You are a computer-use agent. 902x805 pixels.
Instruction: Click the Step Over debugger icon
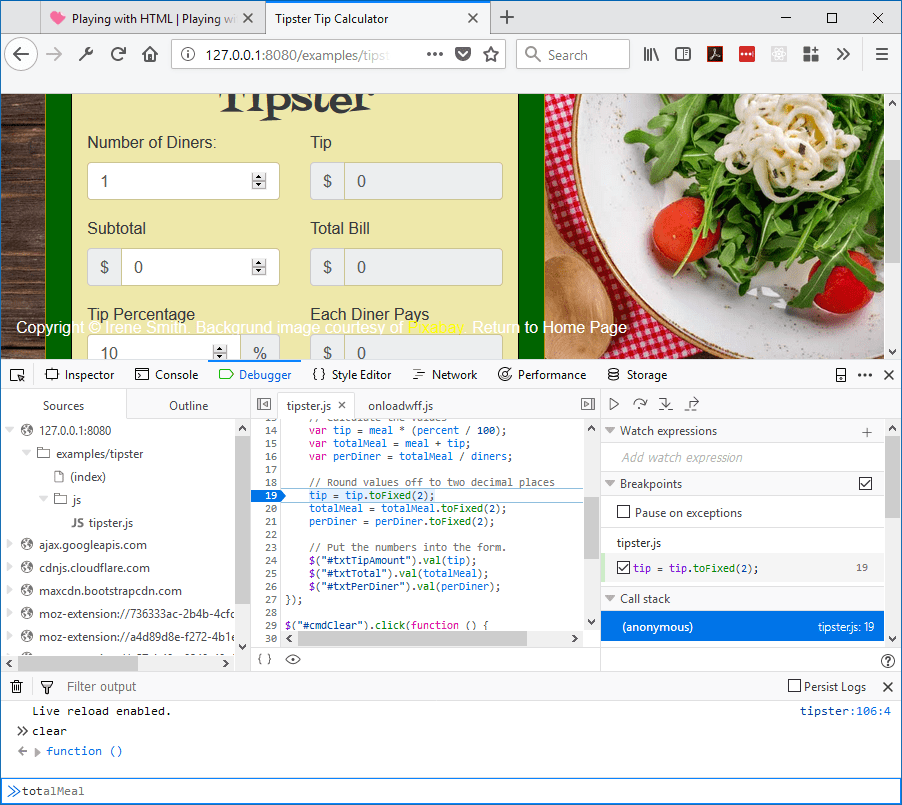point(640,405)
